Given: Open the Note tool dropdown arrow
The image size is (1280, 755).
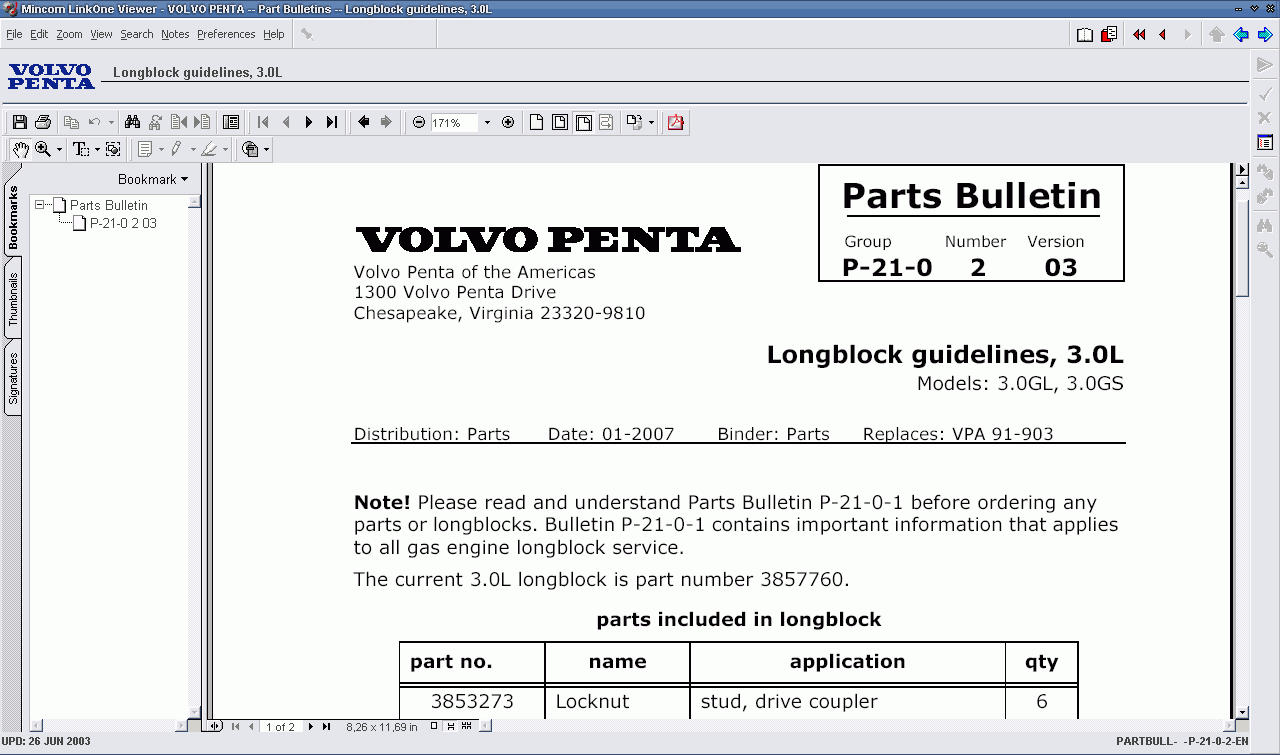Looking at the screenshot, I should [x=161, y=149].
